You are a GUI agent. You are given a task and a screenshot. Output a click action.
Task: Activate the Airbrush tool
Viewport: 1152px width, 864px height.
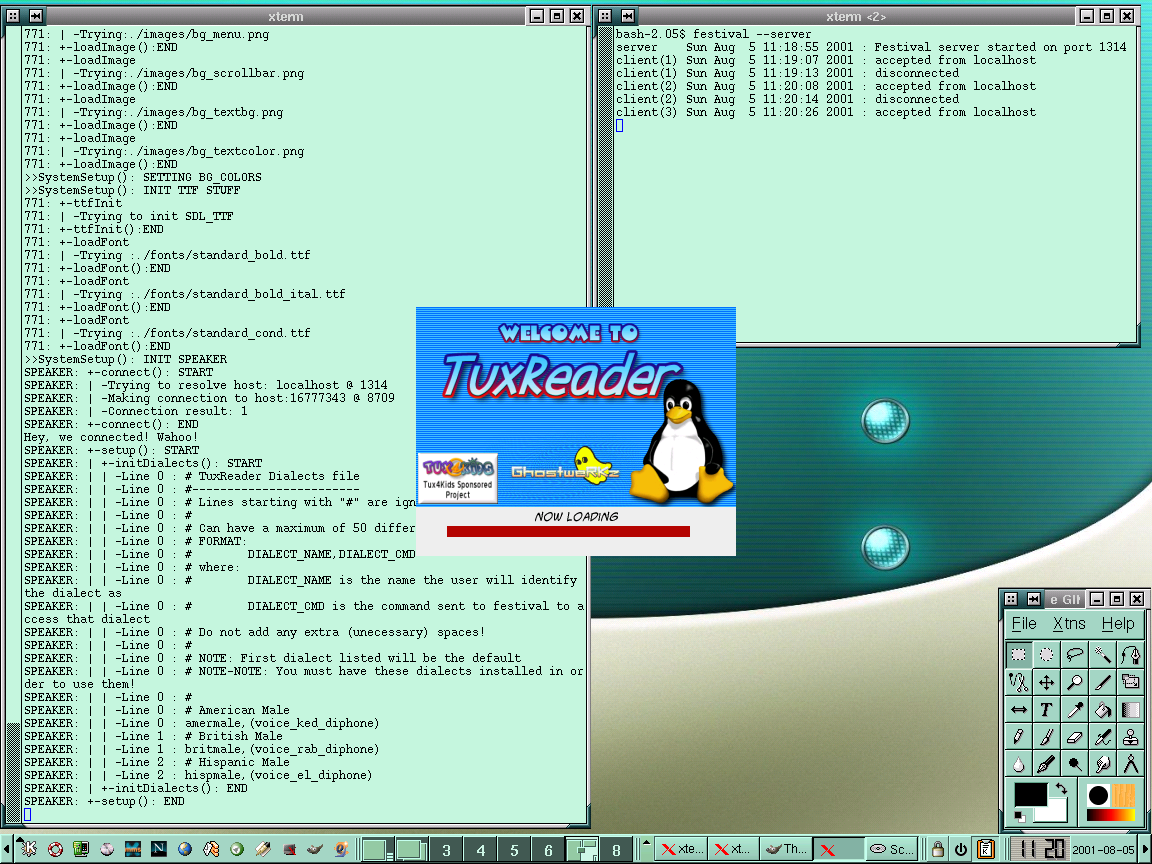(1102, 737)
